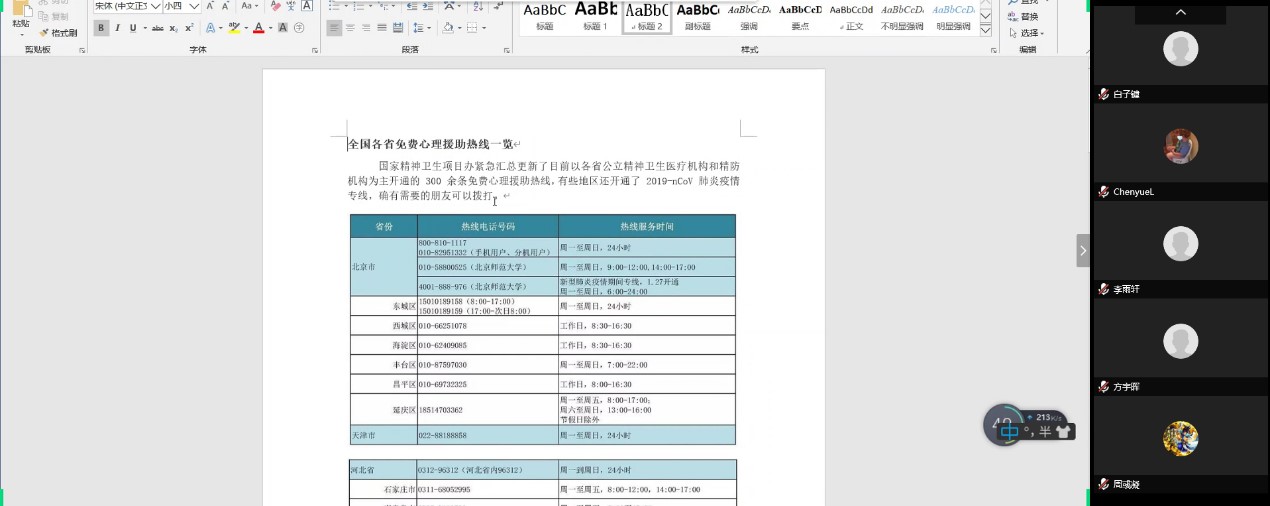Open the font size combo box 小四
This screenshot has height=506, width=1270.
click(181, 6)
